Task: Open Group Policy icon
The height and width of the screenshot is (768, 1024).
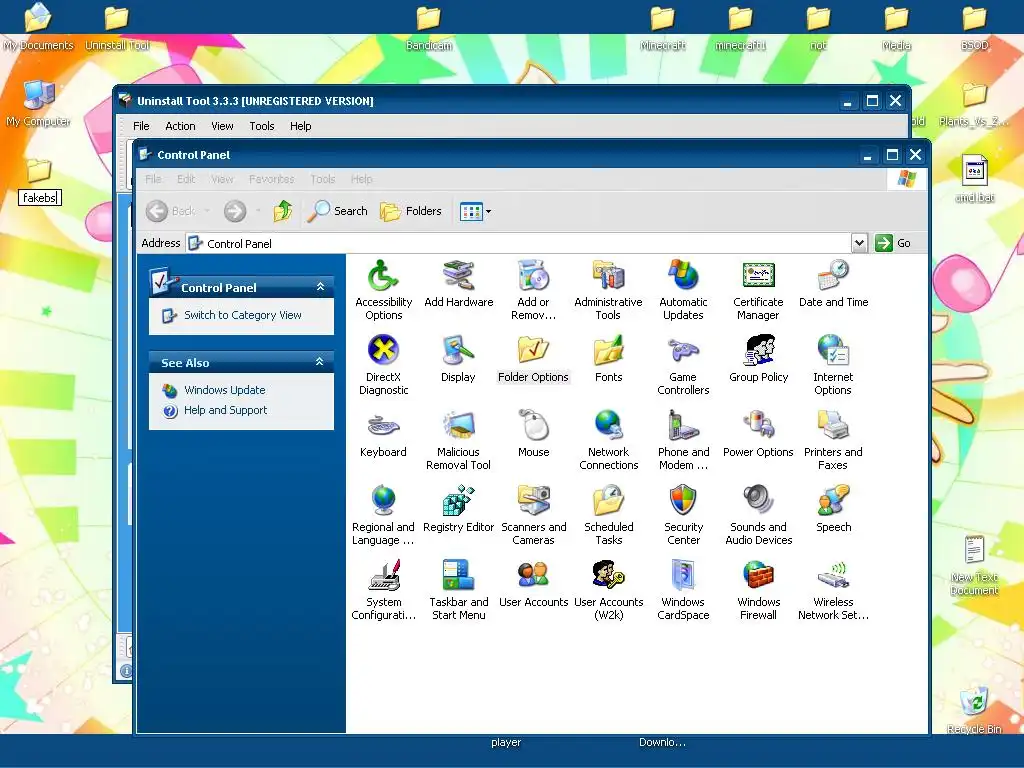Action: (x=758, y=359)
